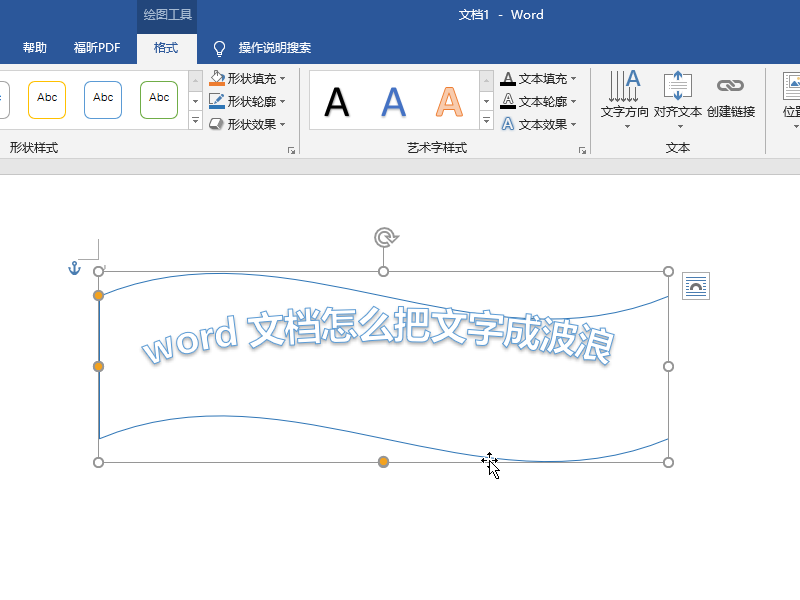Screen dimensions: 800x600
Task: Select the black A WordArt style
Action: click(x=337, y=102)
